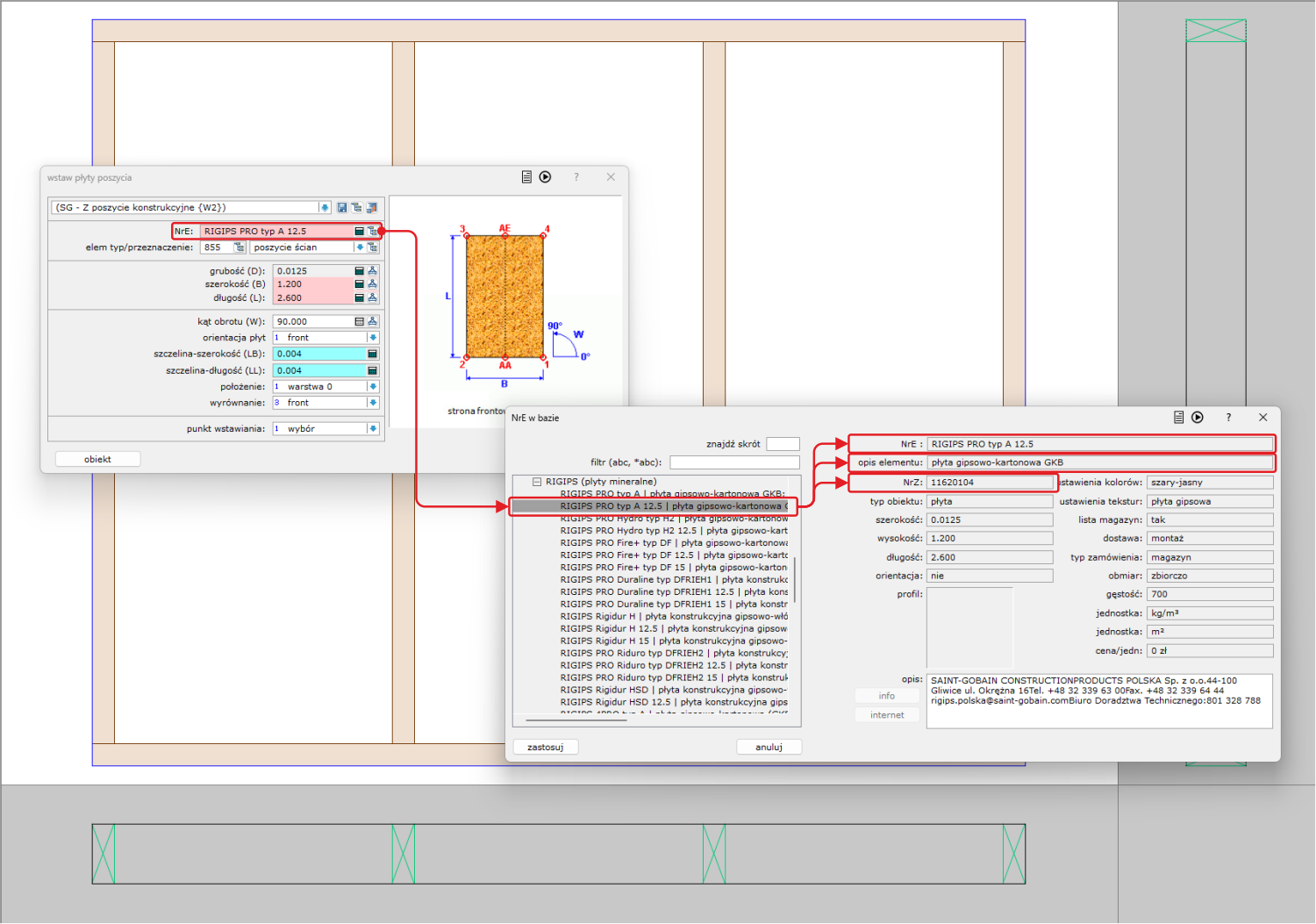Open the NrE database tree icon
The height and width of the screenshot is (924, 1316).
372,232
